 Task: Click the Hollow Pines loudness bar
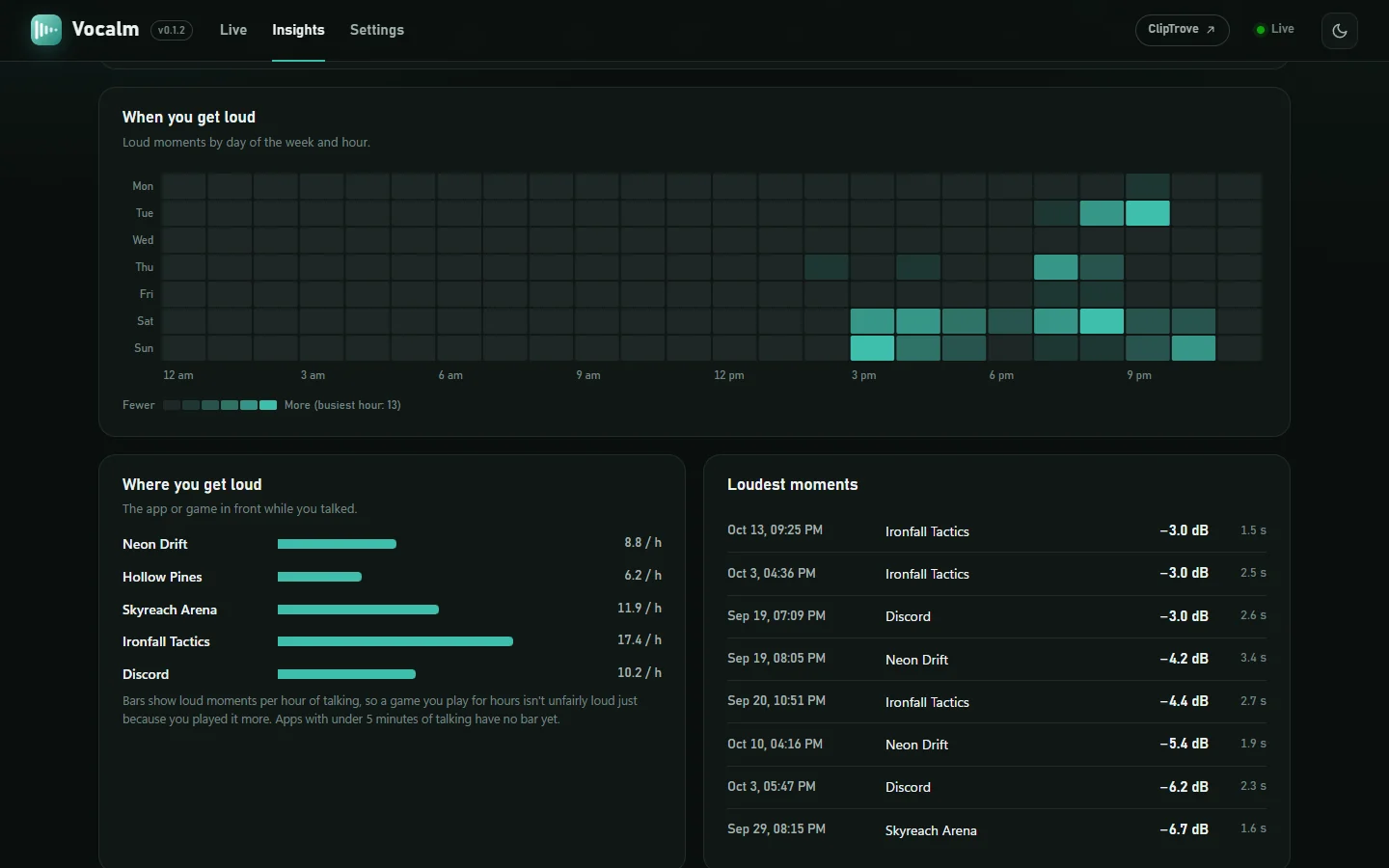tap(319, 577)
